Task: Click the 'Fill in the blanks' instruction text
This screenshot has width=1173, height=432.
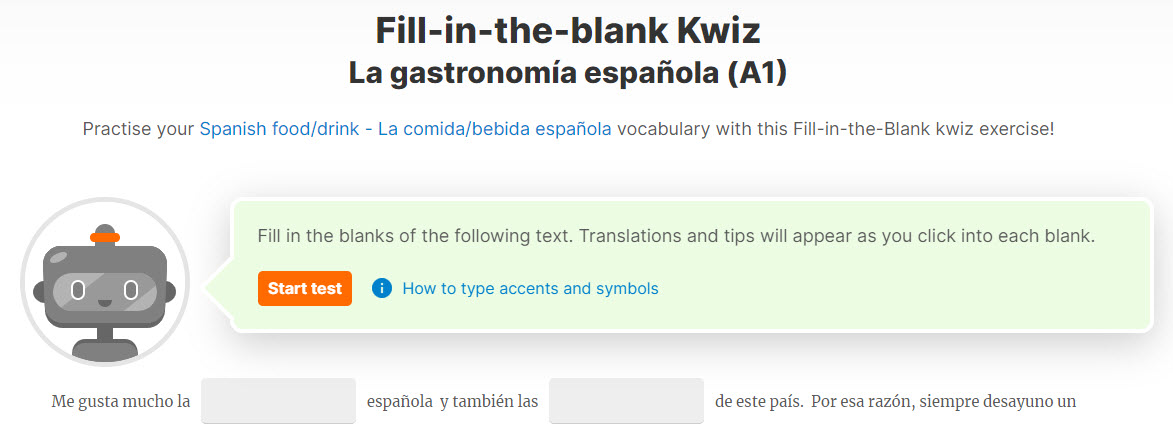Action: point(676,237)
